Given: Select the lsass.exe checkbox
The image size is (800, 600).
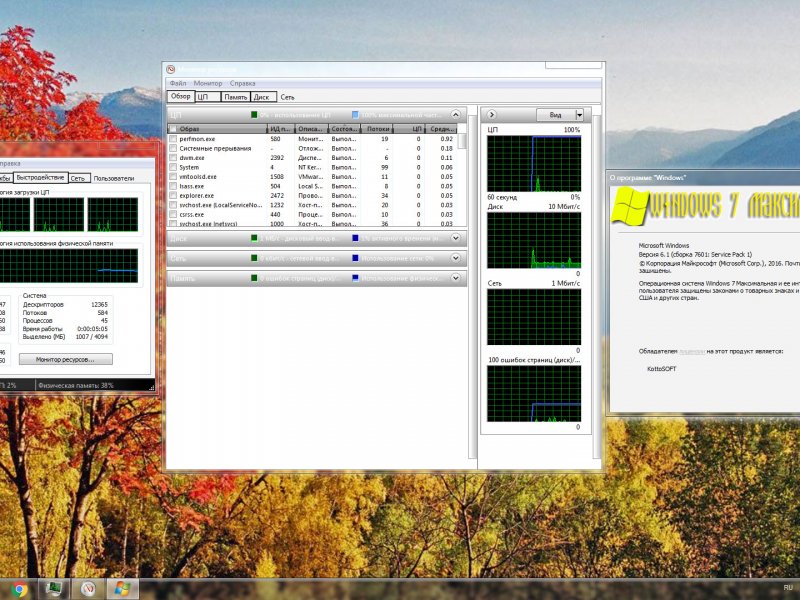Looking at the screenshot, I should (173, 186).
